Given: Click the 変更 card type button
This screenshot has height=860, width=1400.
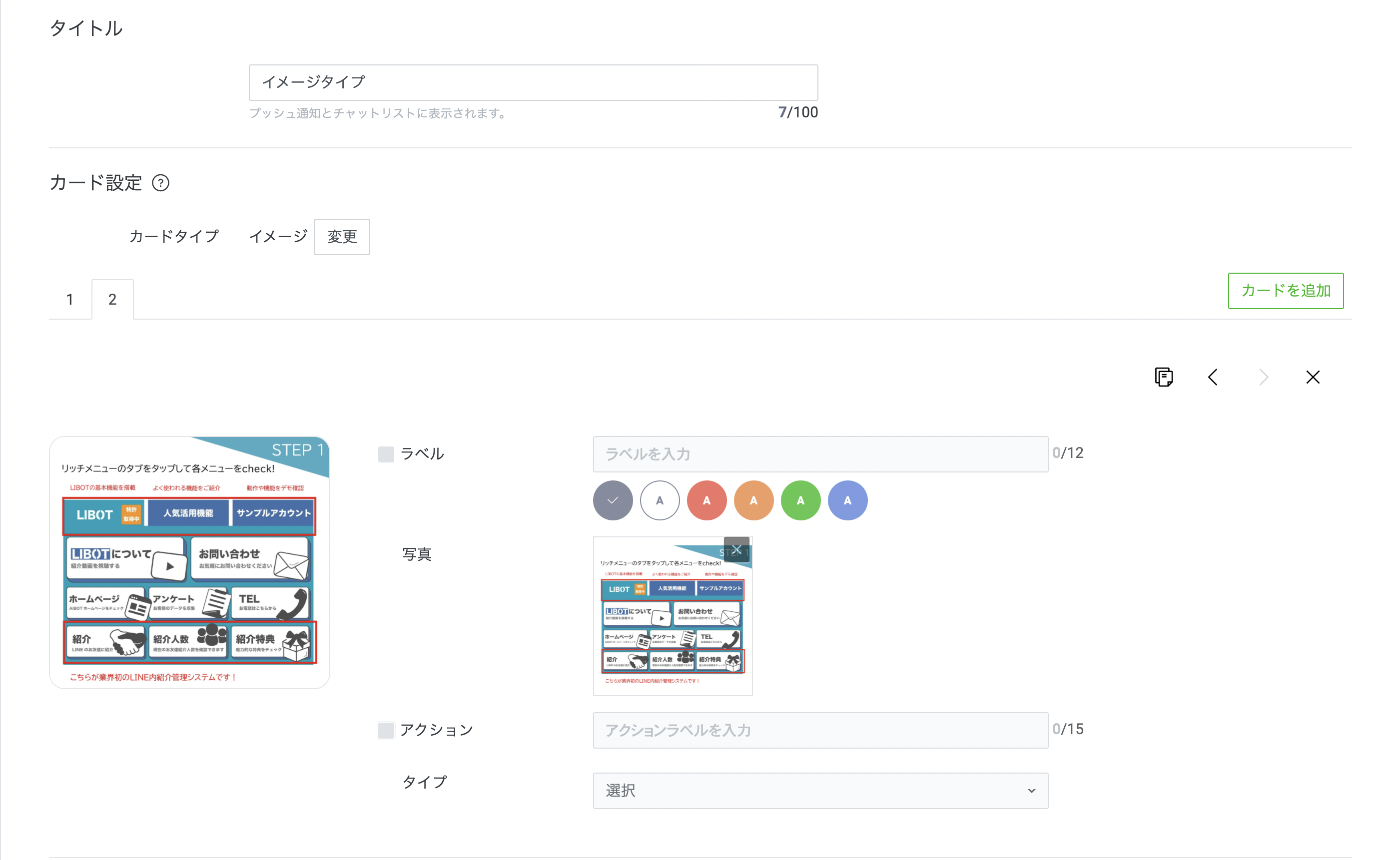Looking at the screenshot, I should click(x=342, y=237).
